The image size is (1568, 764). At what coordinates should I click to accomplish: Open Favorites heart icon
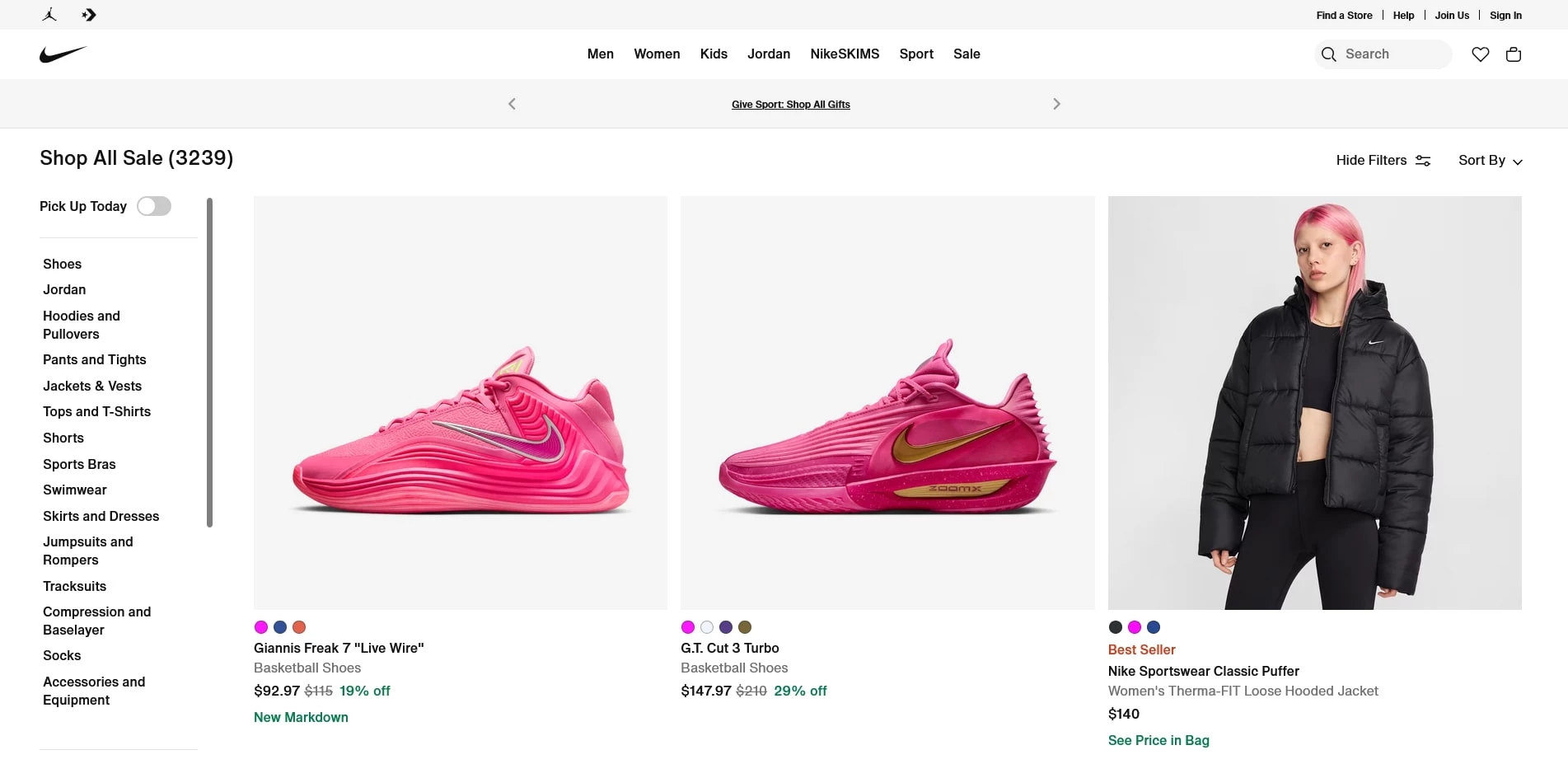[1480, 54]
